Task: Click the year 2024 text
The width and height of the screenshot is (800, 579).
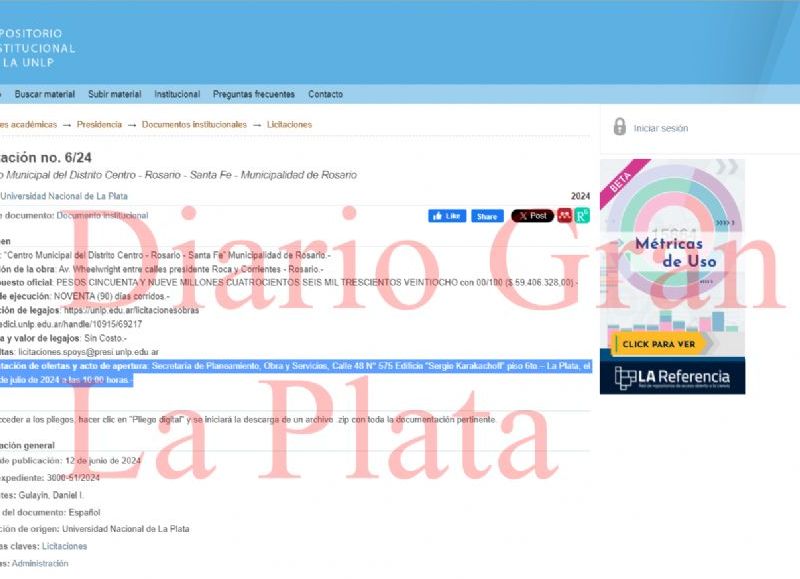Action: pyautogui.click(x=581, y=196)
